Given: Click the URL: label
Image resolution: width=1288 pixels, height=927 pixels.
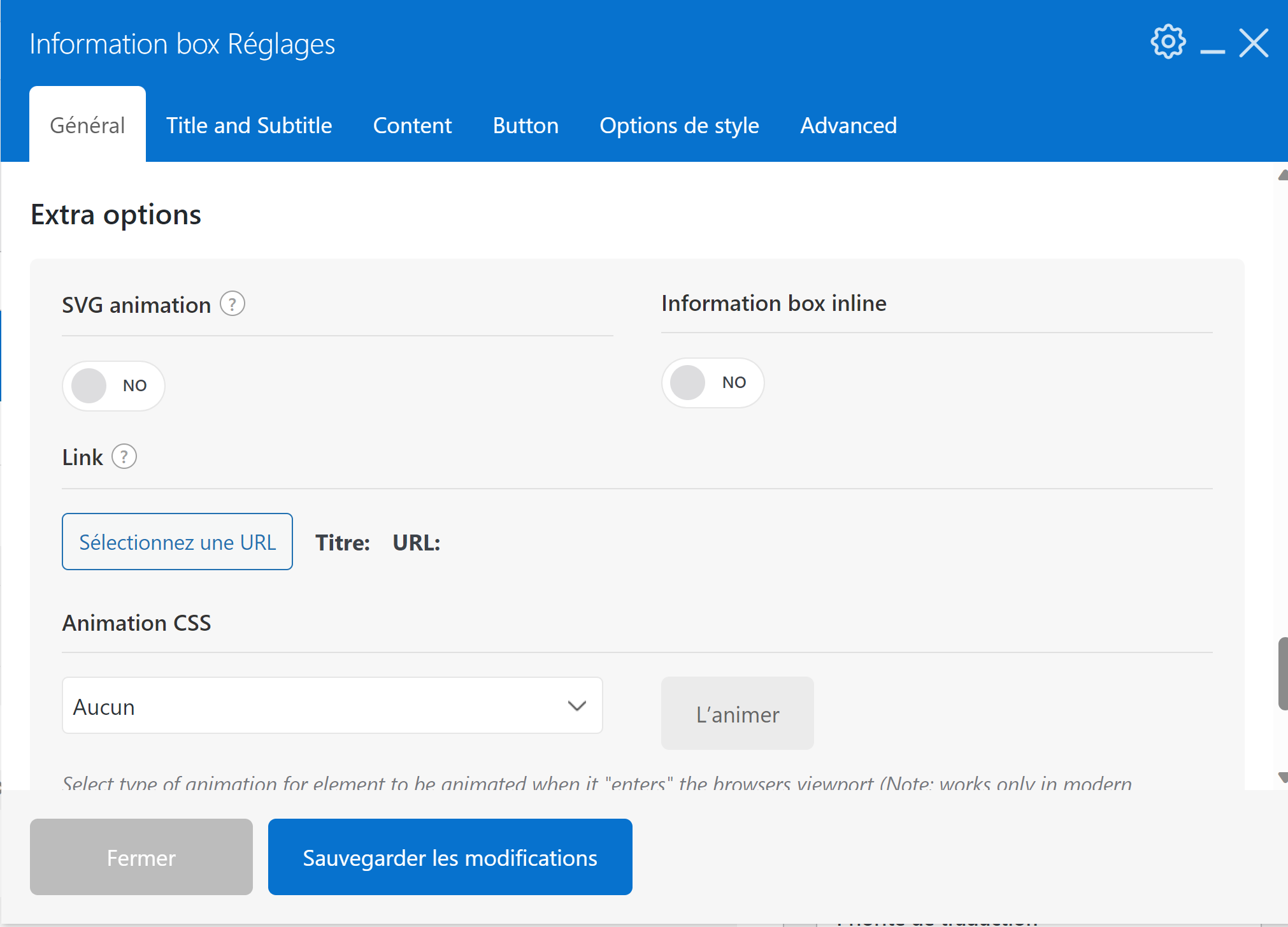Looking at the screenshot, I should click(417, 542).
